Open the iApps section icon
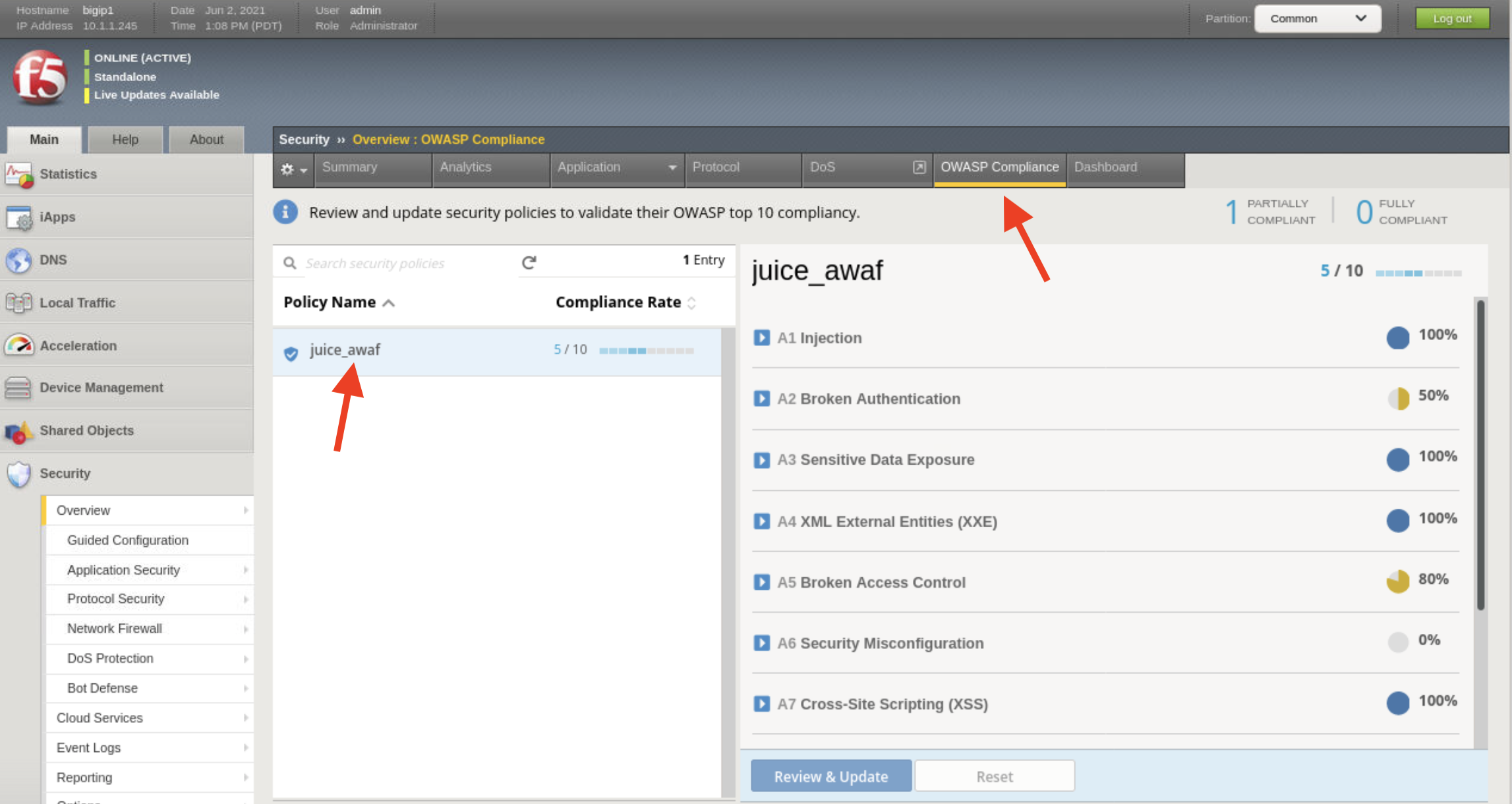Screen dimensions: 1512x804 point(18,217)
